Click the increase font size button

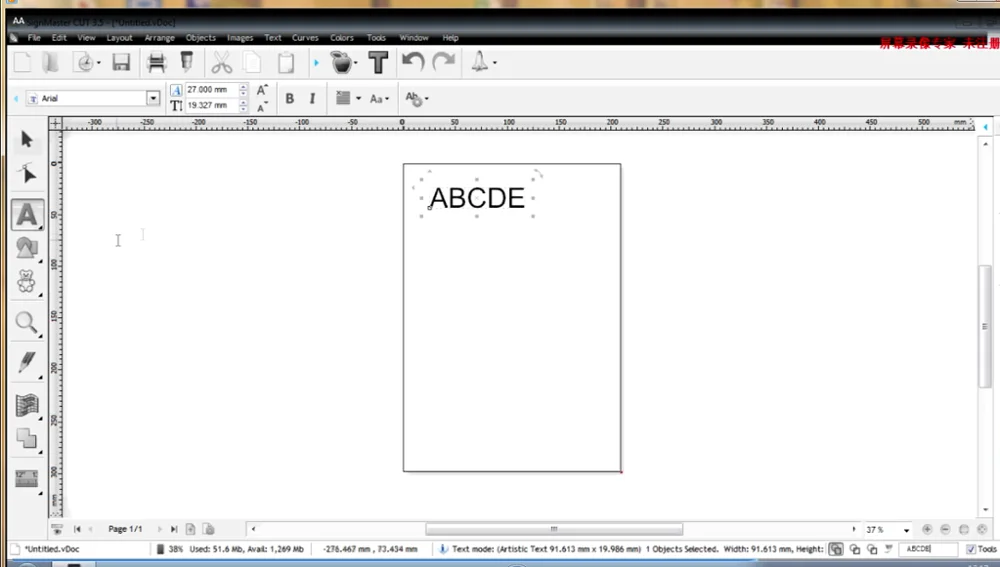(262, 90)
